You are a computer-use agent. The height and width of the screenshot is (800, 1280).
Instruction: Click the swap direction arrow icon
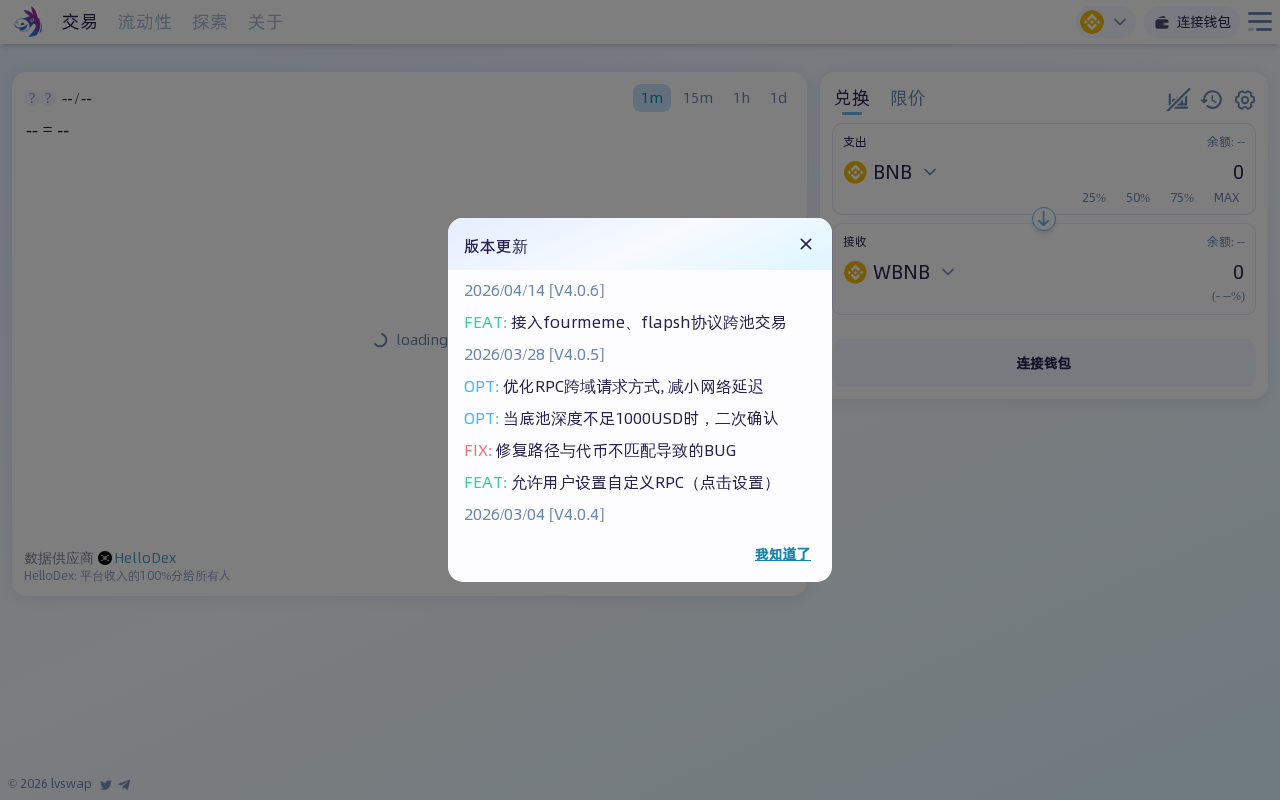[x=1044, y=219]
